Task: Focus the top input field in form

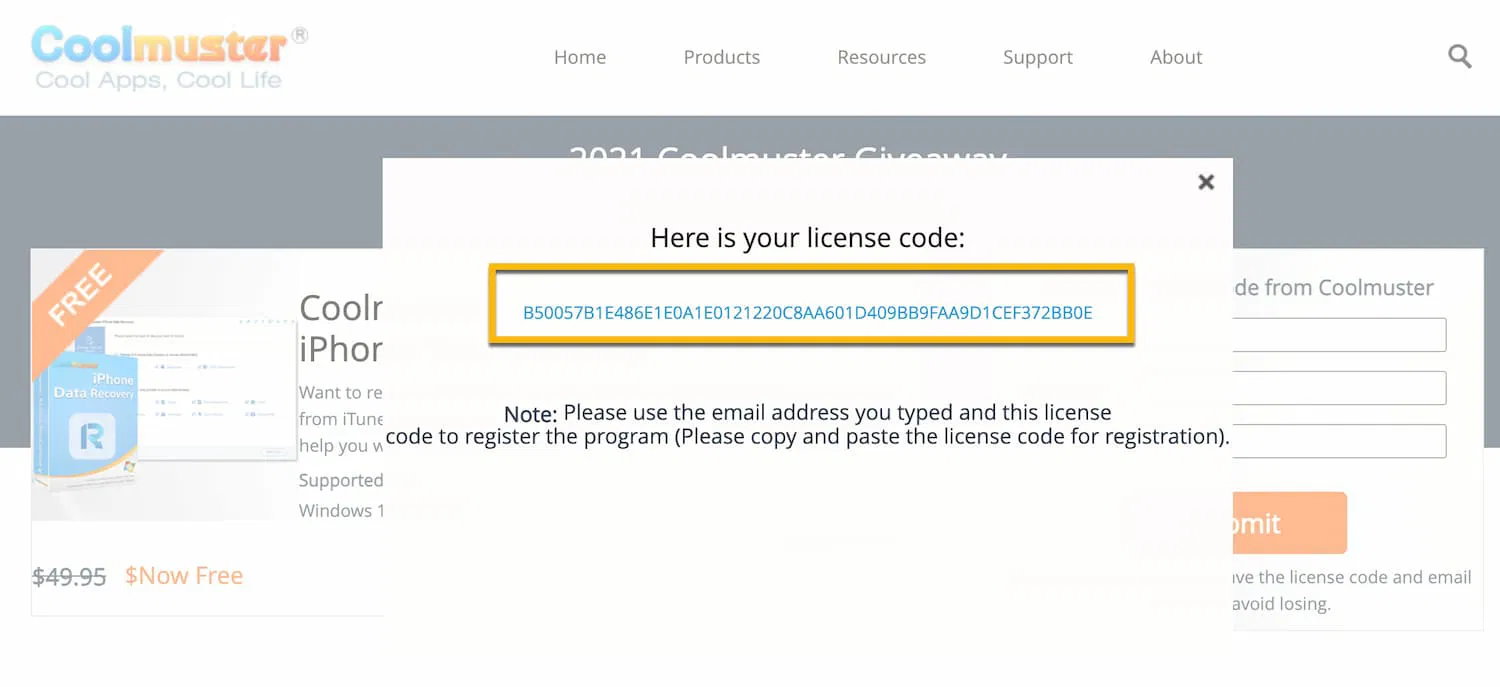Action: [x=1339, y=335]
